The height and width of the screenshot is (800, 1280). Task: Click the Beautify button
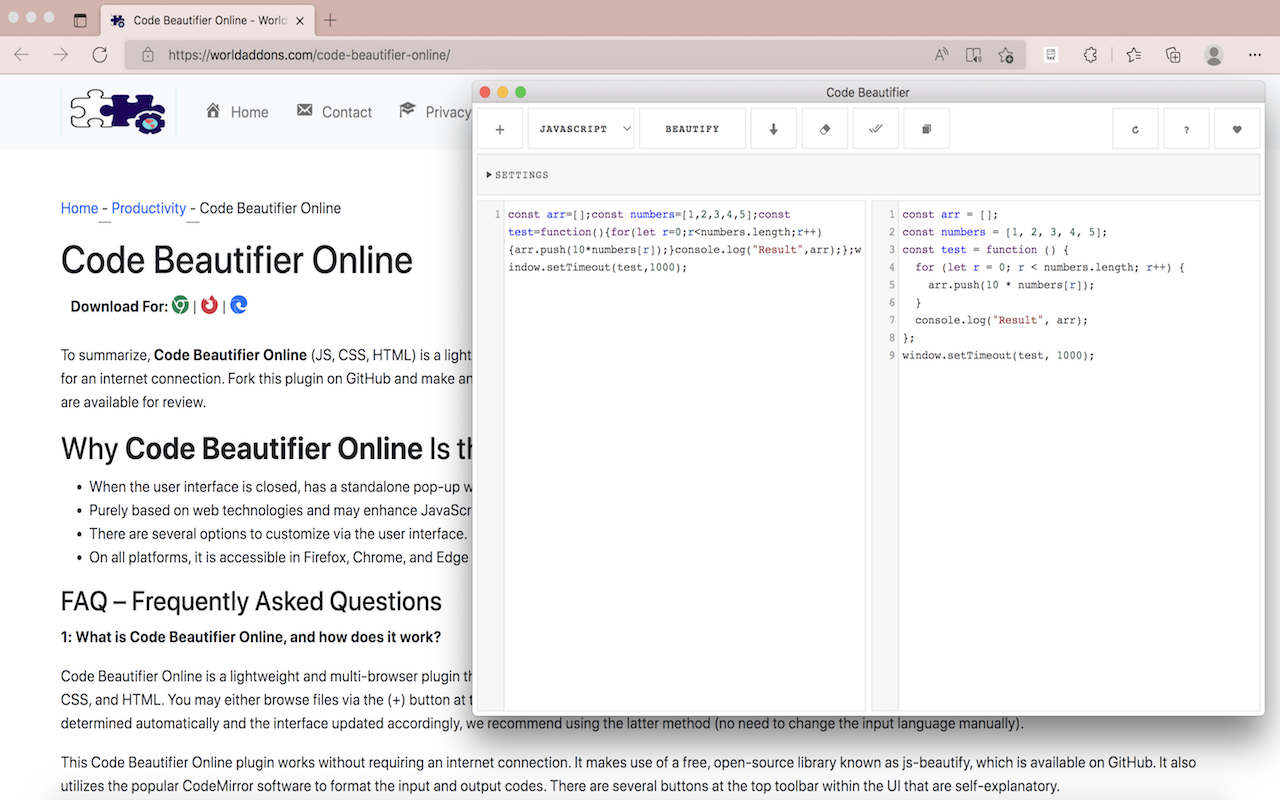[692, 129]
